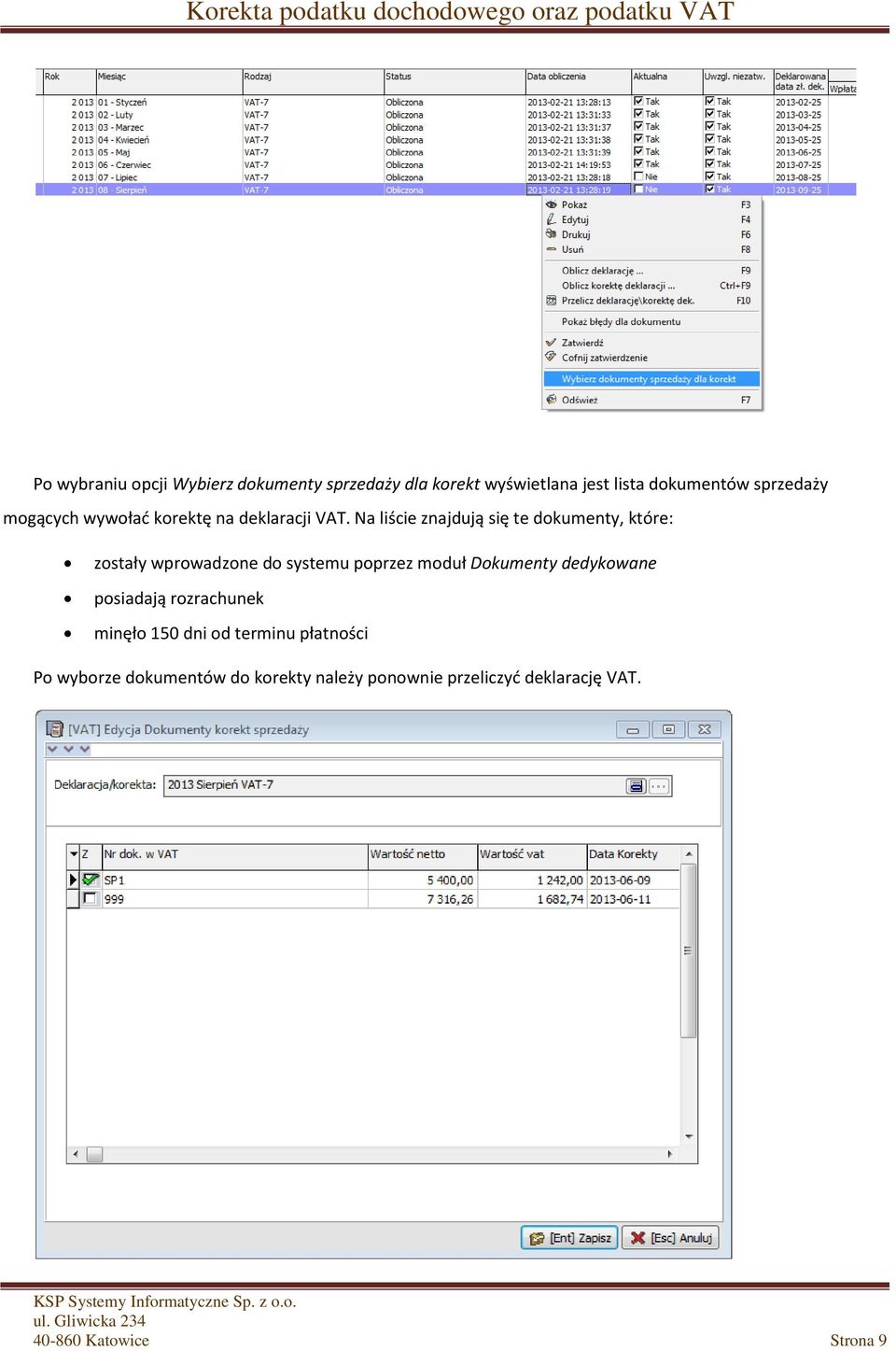Click the checkmark icon beside Zatwierdź
Viewport: 896px width, 1351px height.
[551, 343]
